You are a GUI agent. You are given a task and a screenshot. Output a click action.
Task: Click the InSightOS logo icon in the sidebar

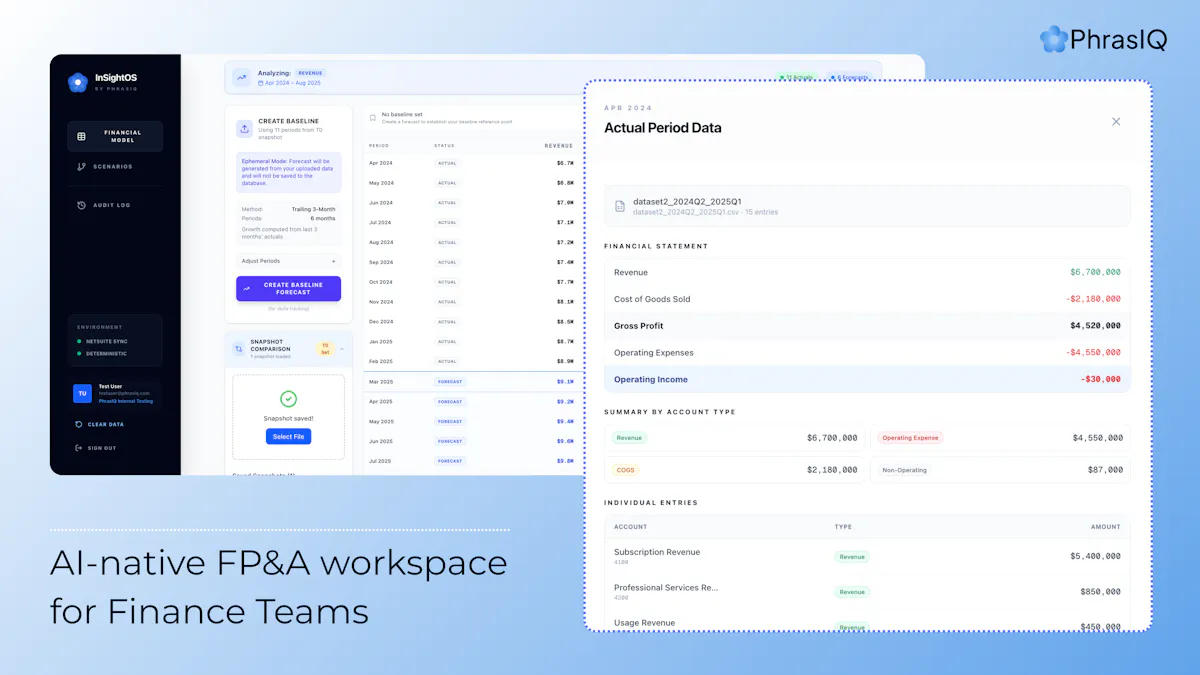pos(78,82)
